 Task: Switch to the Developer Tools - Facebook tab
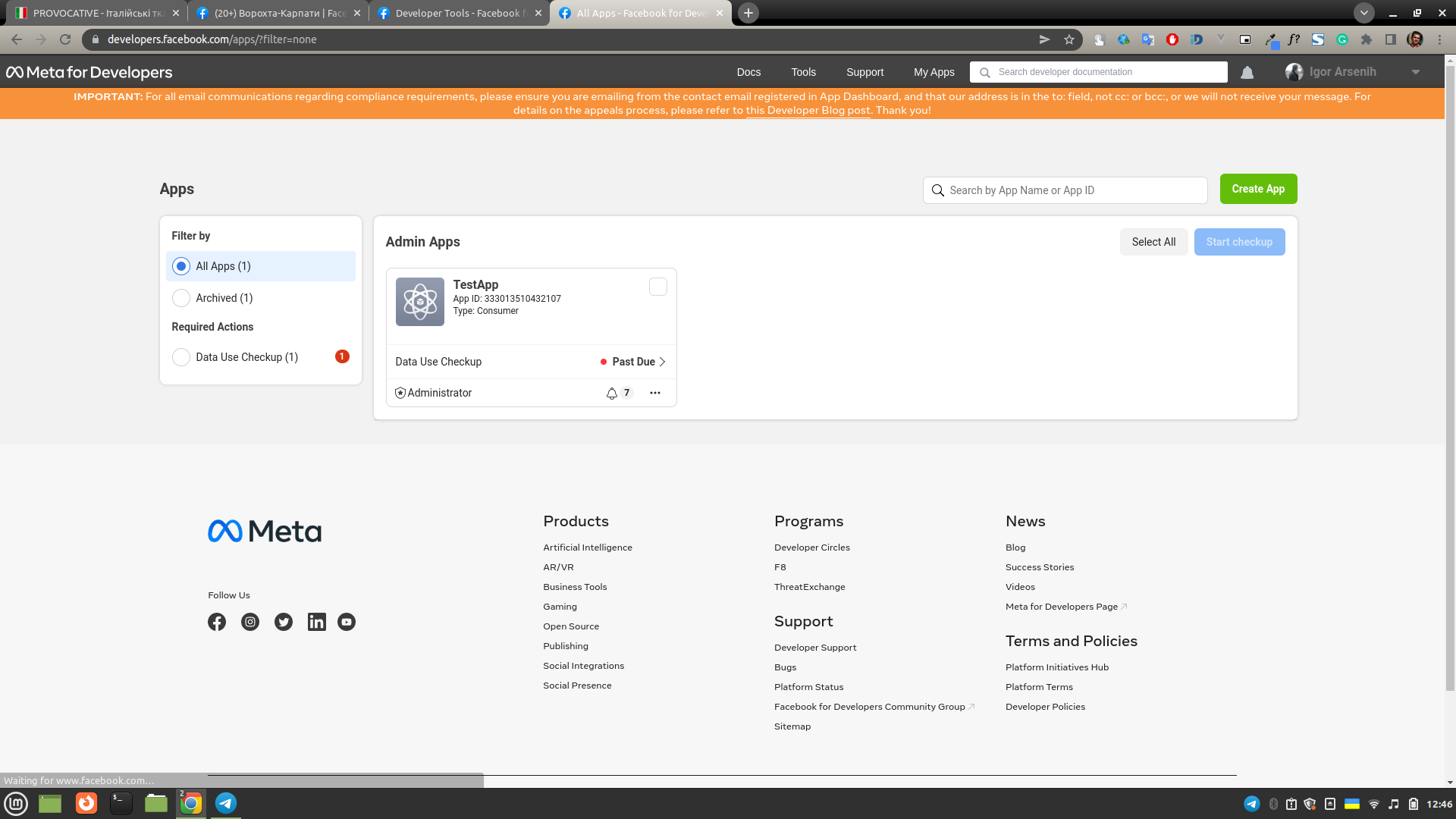coord(459,13)
